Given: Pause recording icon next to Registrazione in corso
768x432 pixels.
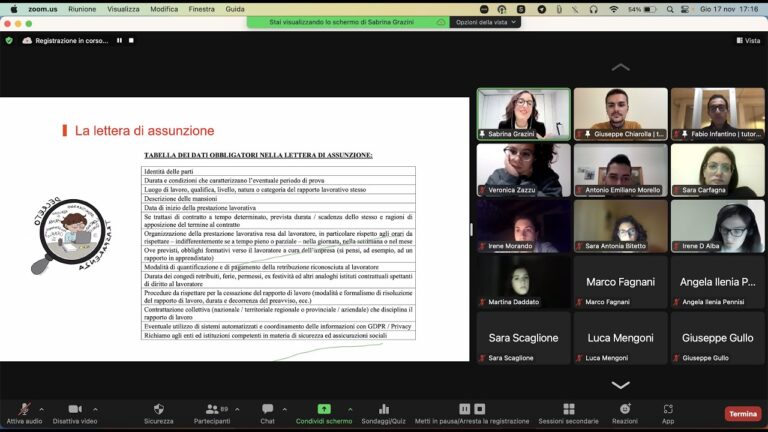Looking at the screenshot, I should [x=120, y=41].
